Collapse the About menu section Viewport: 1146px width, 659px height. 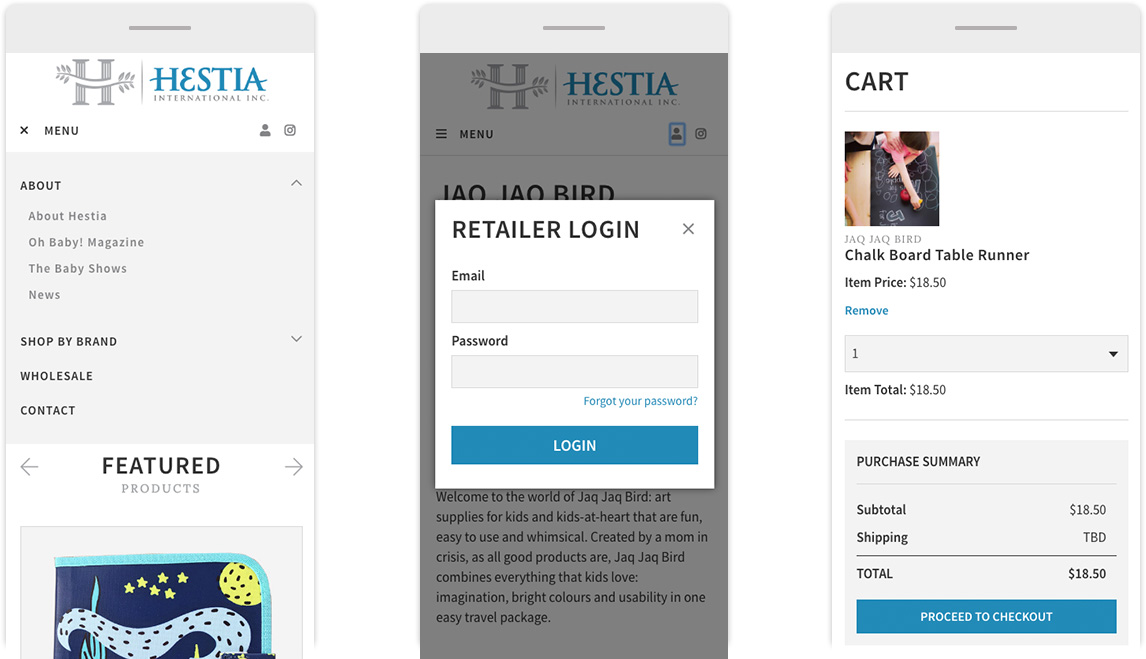(296, 183)
